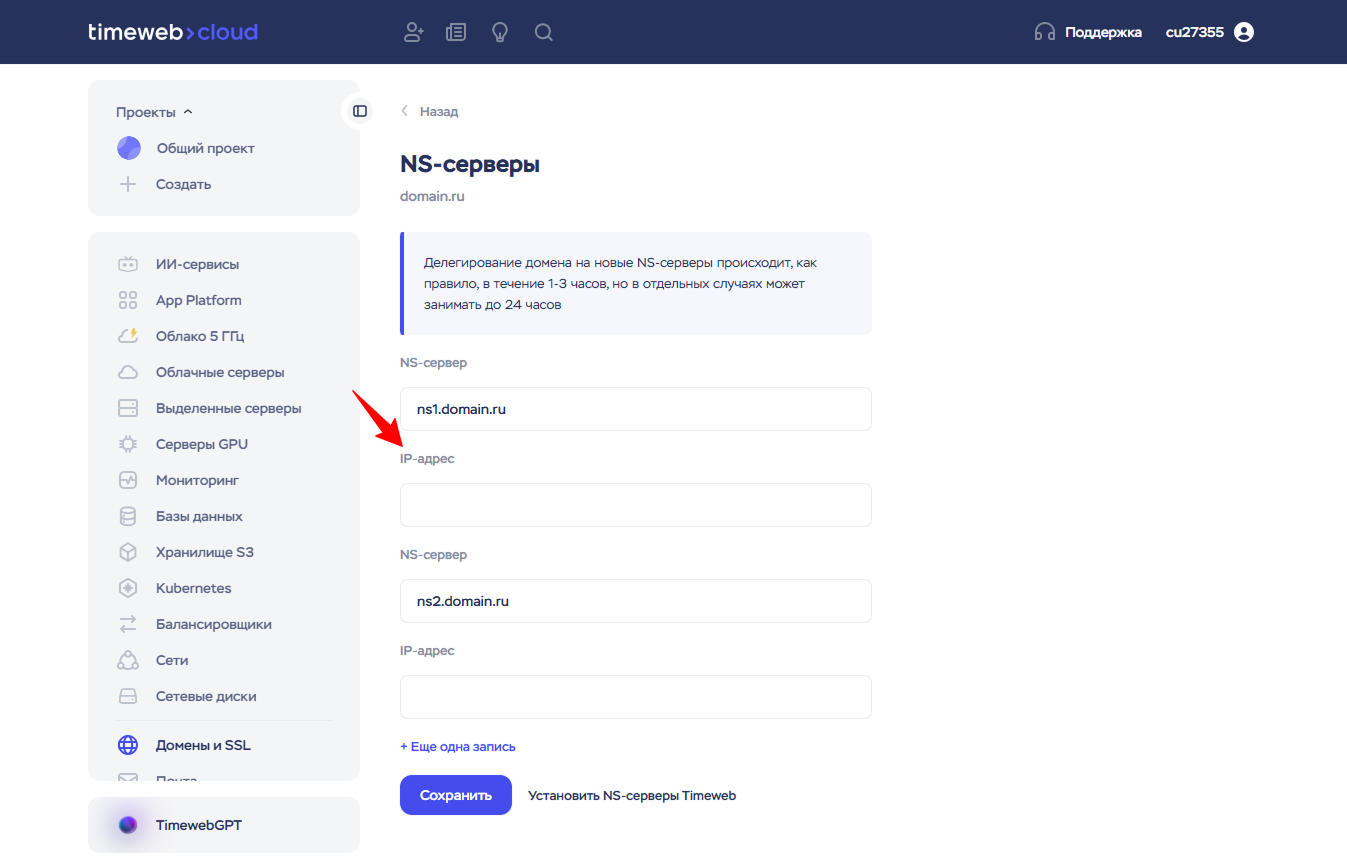Image resolution: width=1347 pixels, height=861 pixels.
Task: Click the NS-серверы page heading
Action: click(x=470, y=165)
